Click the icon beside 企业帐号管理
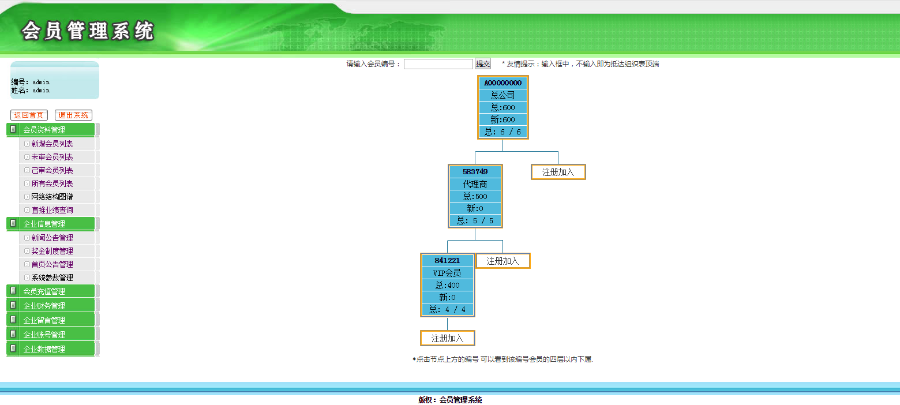The image size is (900, 405). coord(13,334)
